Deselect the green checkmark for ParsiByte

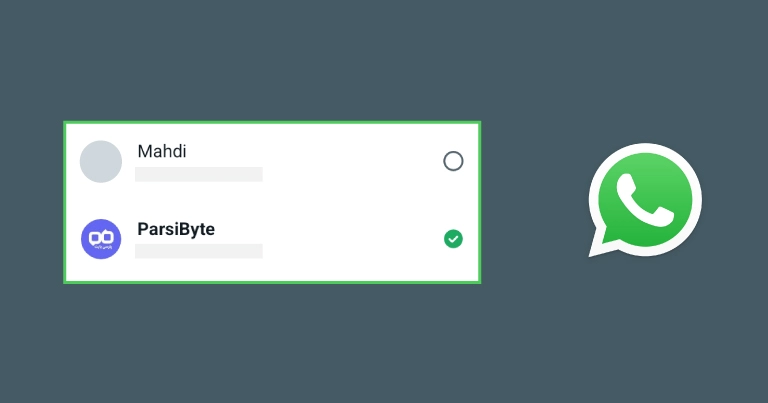(x=453, y=239)
